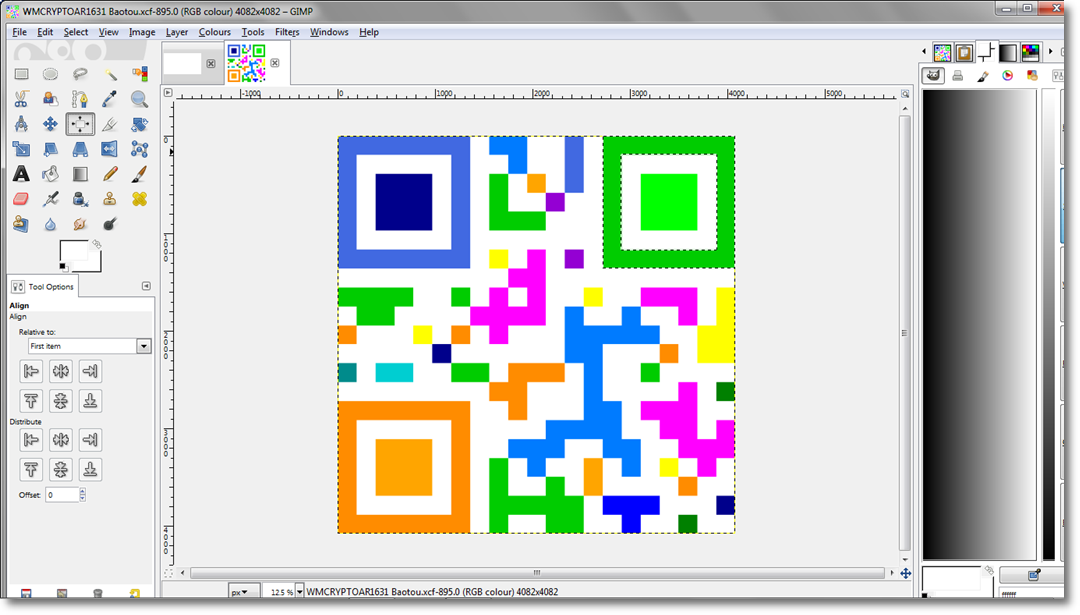Select the Text tool

click(x=21, y=174)
